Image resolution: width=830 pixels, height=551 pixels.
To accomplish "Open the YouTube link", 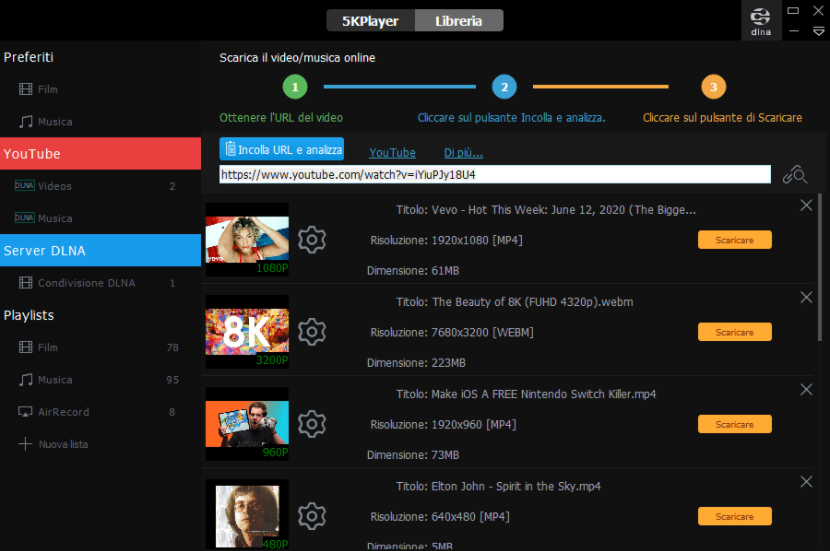I will tap(392, 153).
